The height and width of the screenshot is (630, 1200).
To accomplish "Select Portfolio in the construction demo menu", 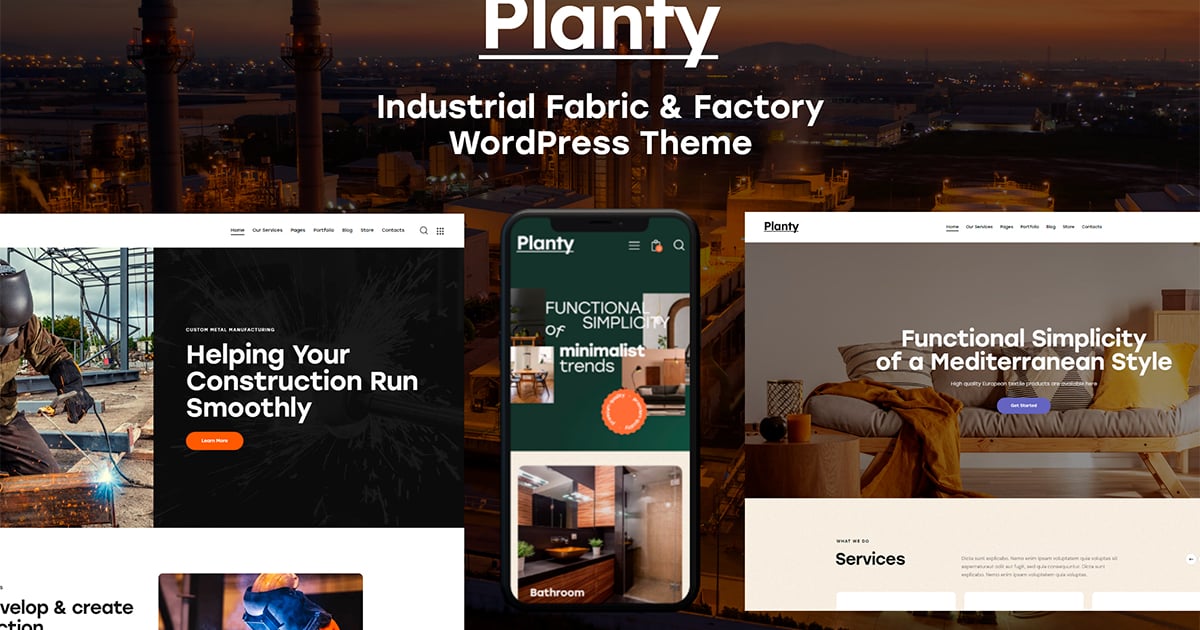I will 323,230.
